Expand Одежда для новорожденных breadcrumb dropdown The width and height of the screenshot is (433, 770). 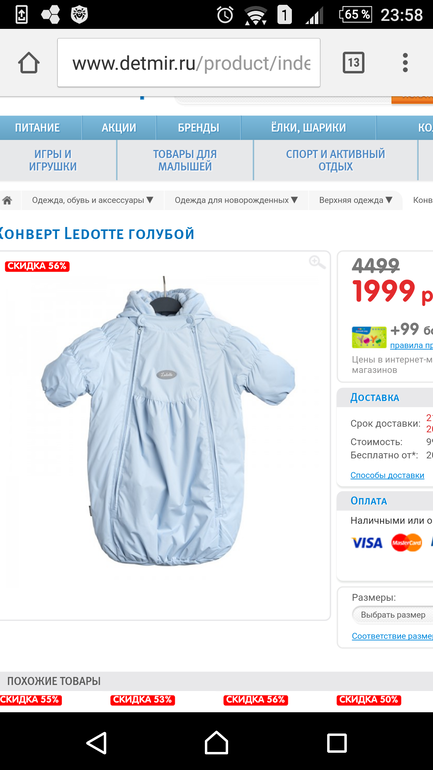236,200
